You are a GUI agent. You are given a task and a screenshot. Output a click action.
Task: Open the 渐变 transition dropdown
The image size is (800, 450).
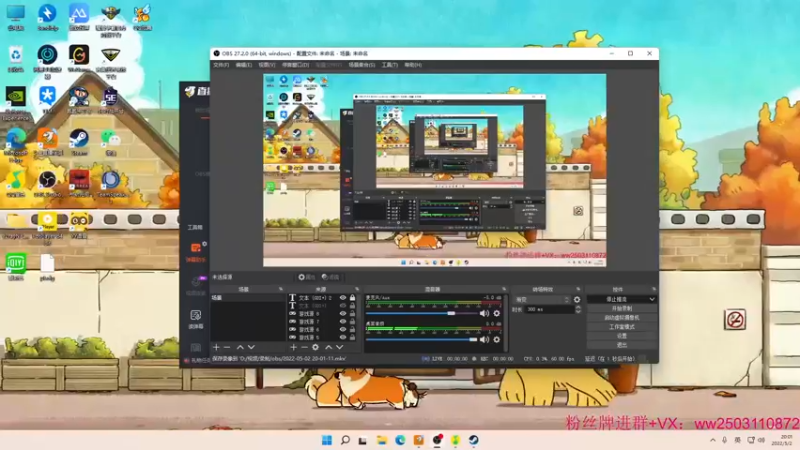point(542,299)
